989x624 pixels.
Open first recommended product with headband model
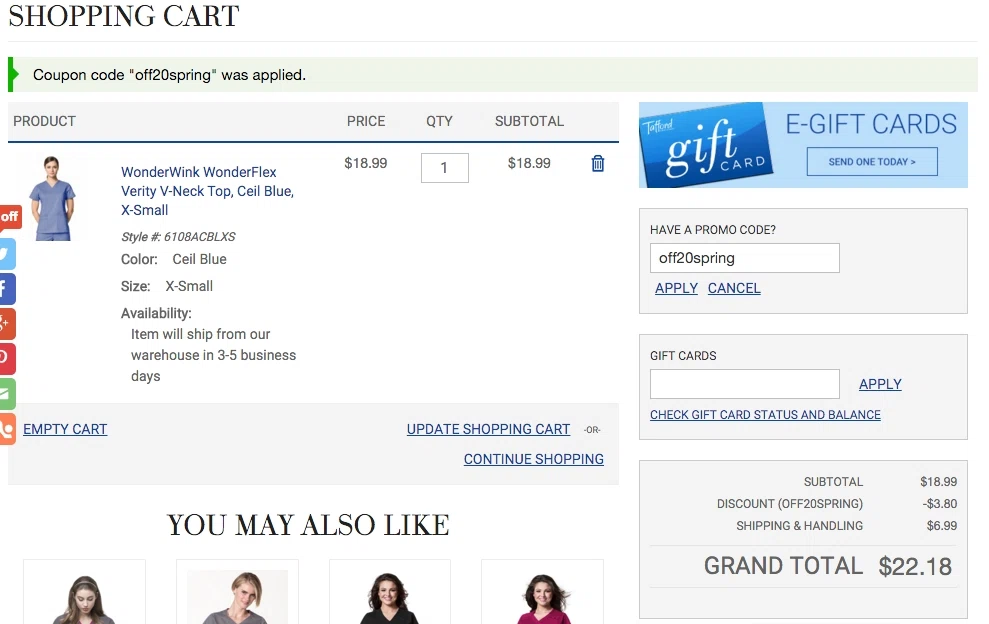(x=85, y=592)
